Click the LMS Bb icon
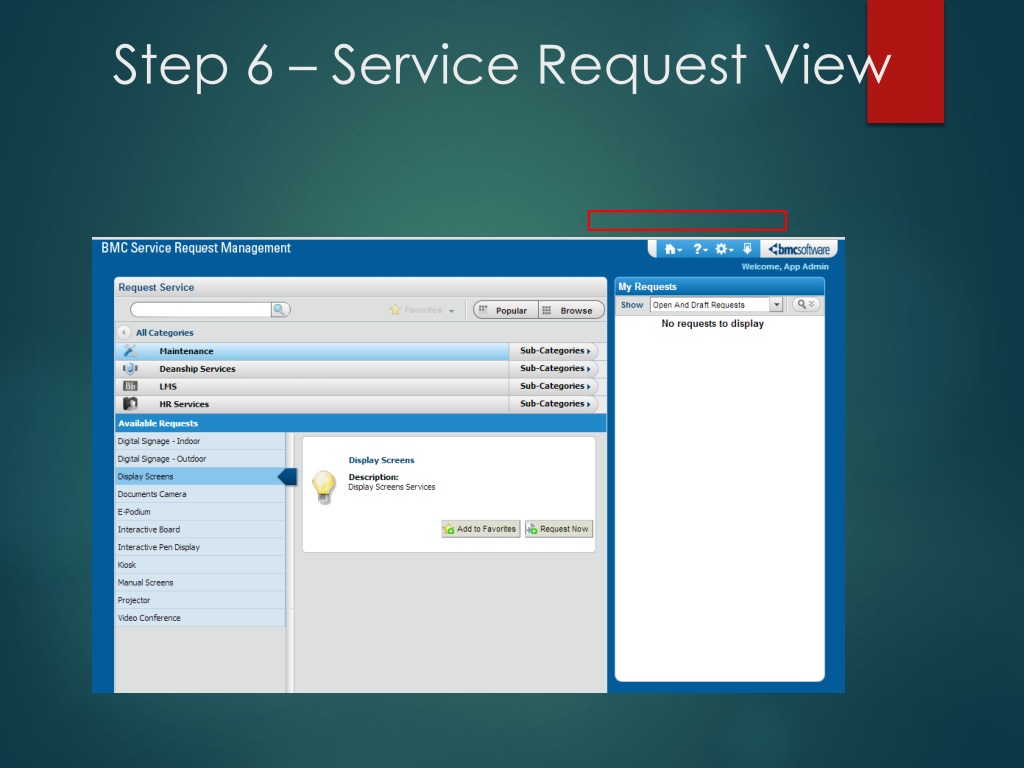Screen dimensions: 1024x768 (130, 386)
